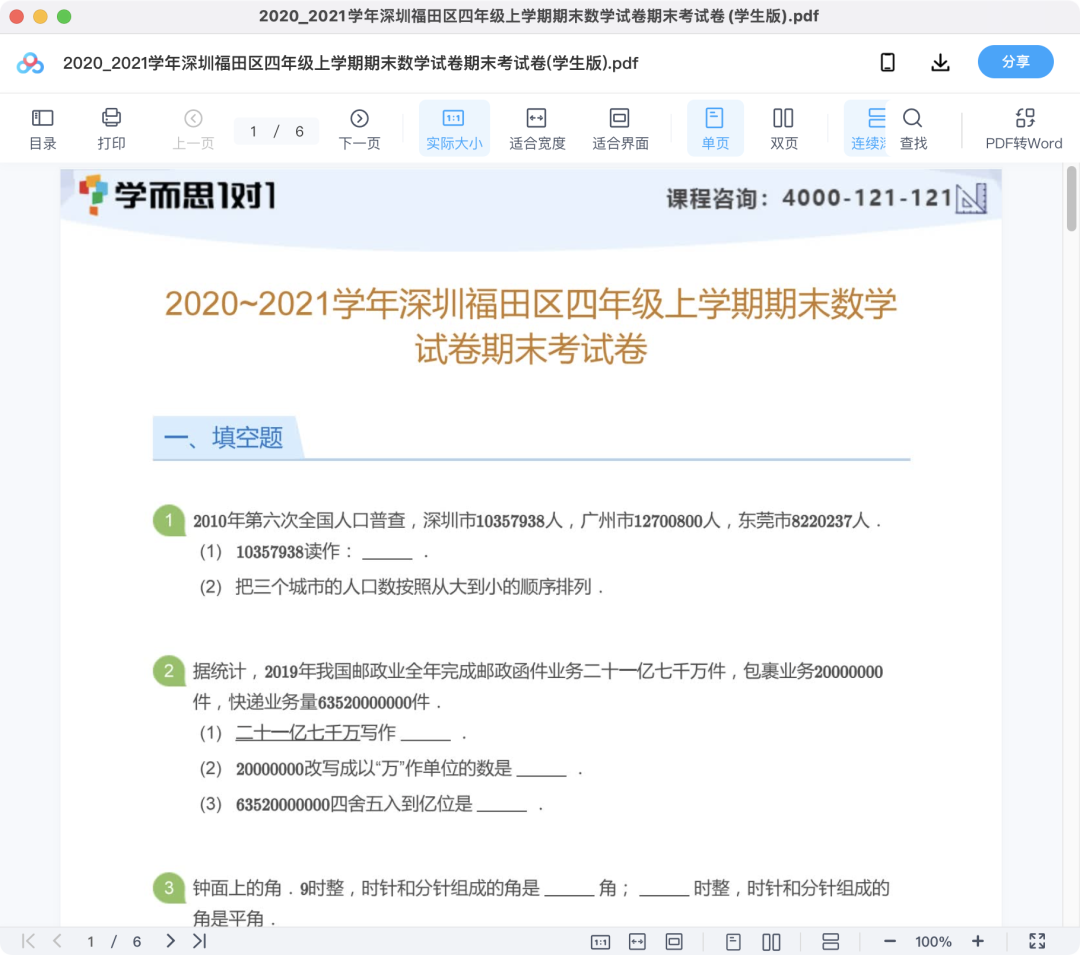Click fit width icon in status bar
This screenshot has width=1080, height=955.
(x=637, y=942)
